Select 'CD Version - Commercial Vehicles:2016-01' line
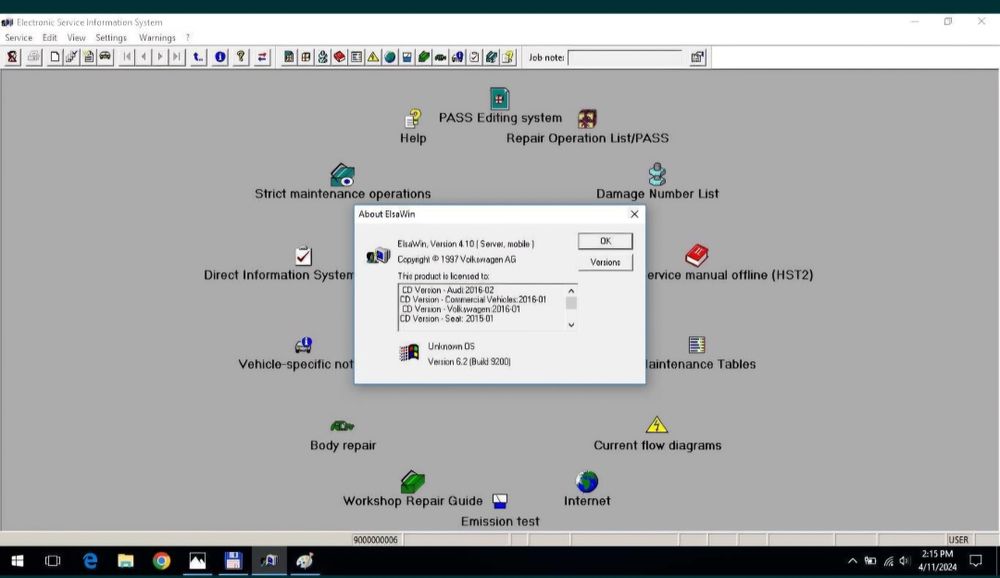The image size is (1000, 578). pos(473,299)
